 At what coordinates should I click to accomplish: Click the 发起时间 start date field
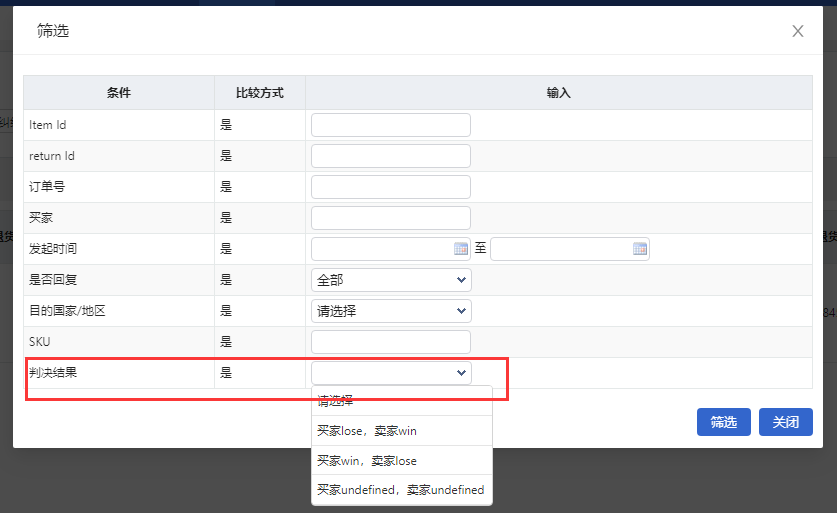point(391,249)
